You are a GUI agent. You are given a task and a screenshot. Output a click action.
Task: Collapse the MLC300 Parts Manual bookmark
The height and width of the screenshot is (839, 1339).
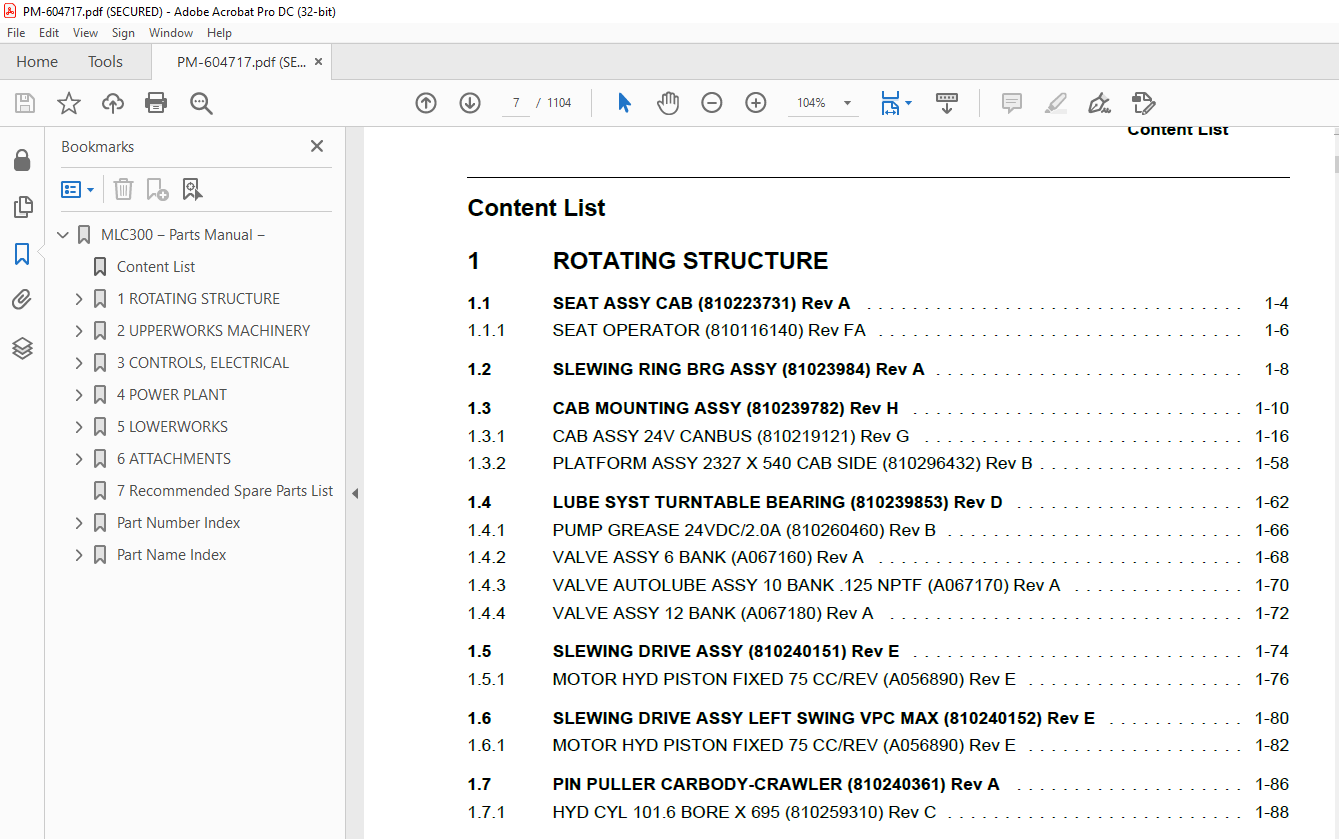pos(64,235)
